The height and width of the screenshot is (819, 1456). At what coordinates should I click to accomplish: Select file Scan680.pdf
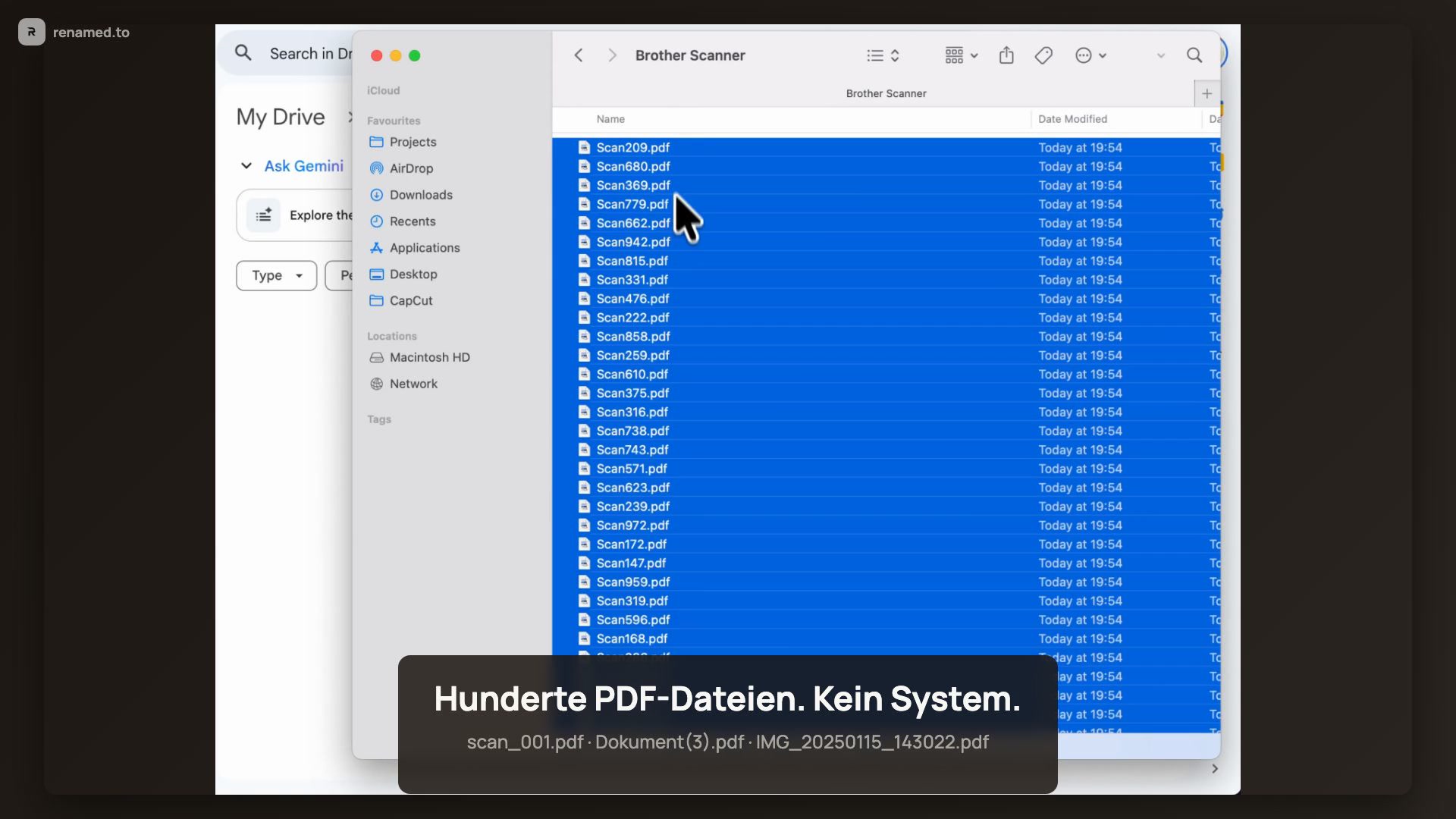[886, 166]
